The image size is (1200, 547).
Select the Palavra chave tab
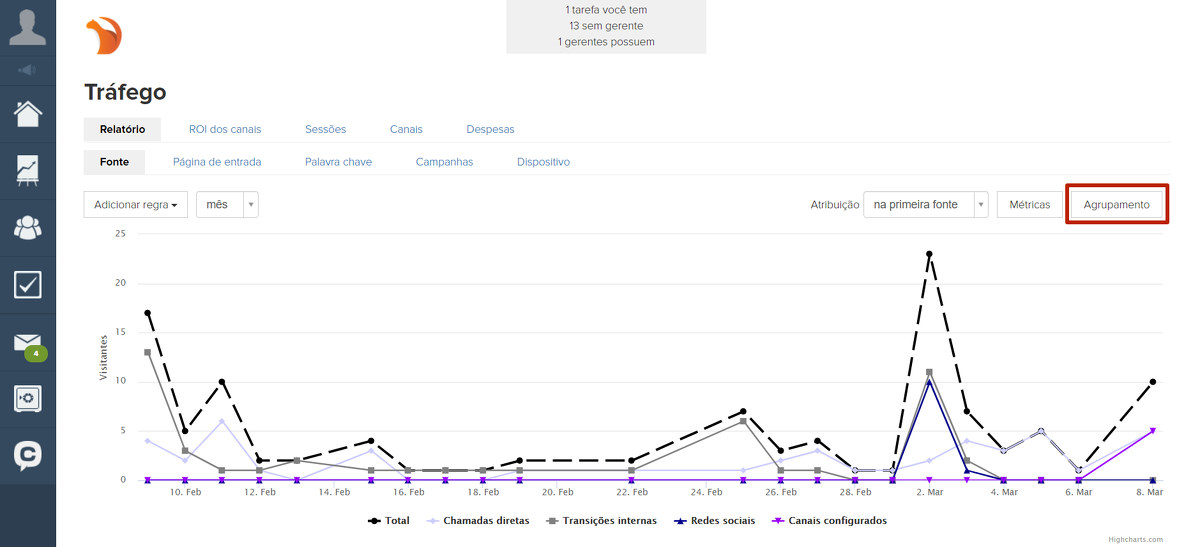[x=338, y=162]
